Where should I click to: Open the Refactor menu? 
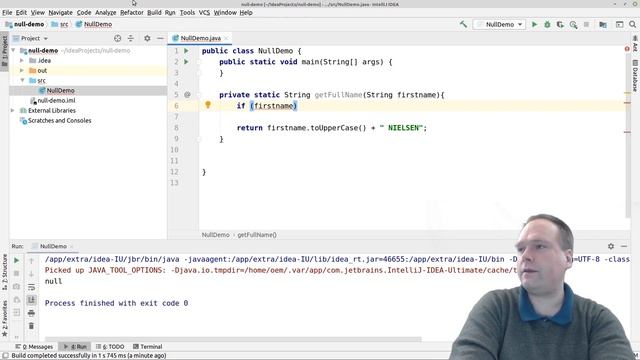[x=131, y=13]
